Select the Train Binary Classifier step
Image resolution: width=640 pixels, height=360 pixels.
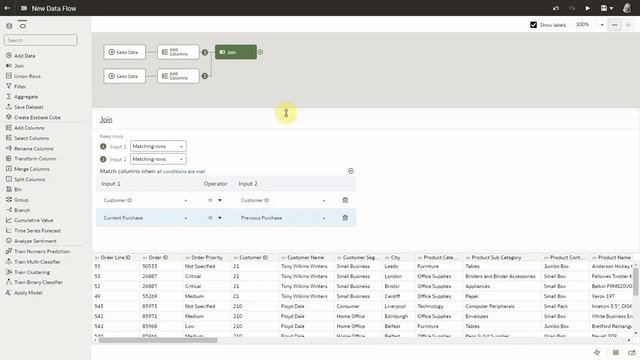pyautogui.click(x=34, y=282)
